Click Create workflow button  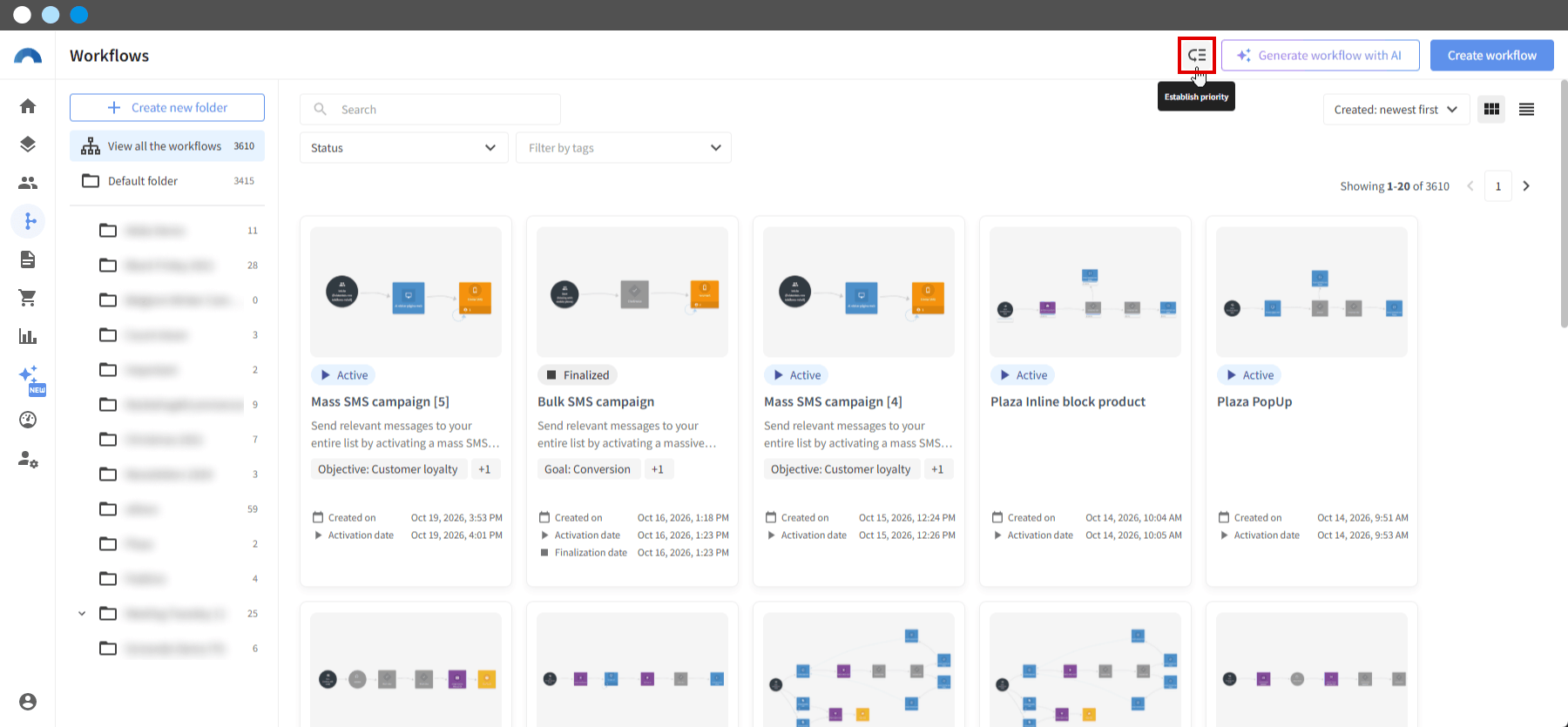pos(1492,56)
